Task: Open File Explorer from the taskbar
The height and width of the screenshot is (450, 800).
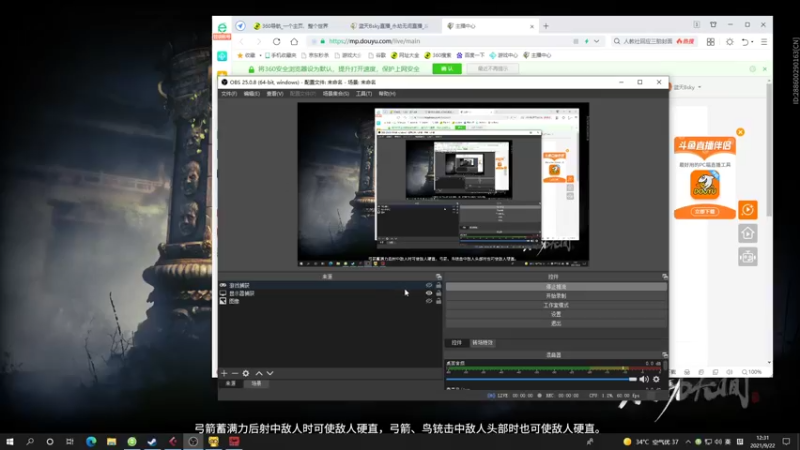Action: pos(111,441)
